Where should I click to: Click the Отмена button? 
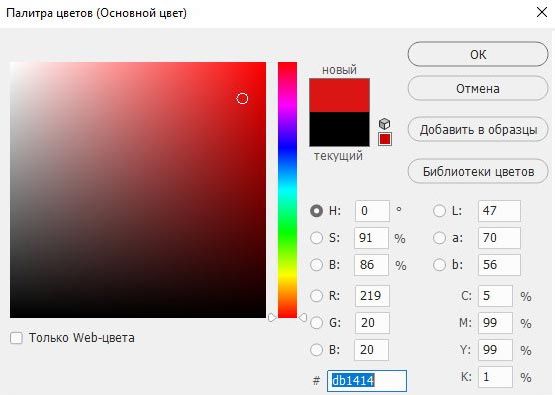(478, 88)
